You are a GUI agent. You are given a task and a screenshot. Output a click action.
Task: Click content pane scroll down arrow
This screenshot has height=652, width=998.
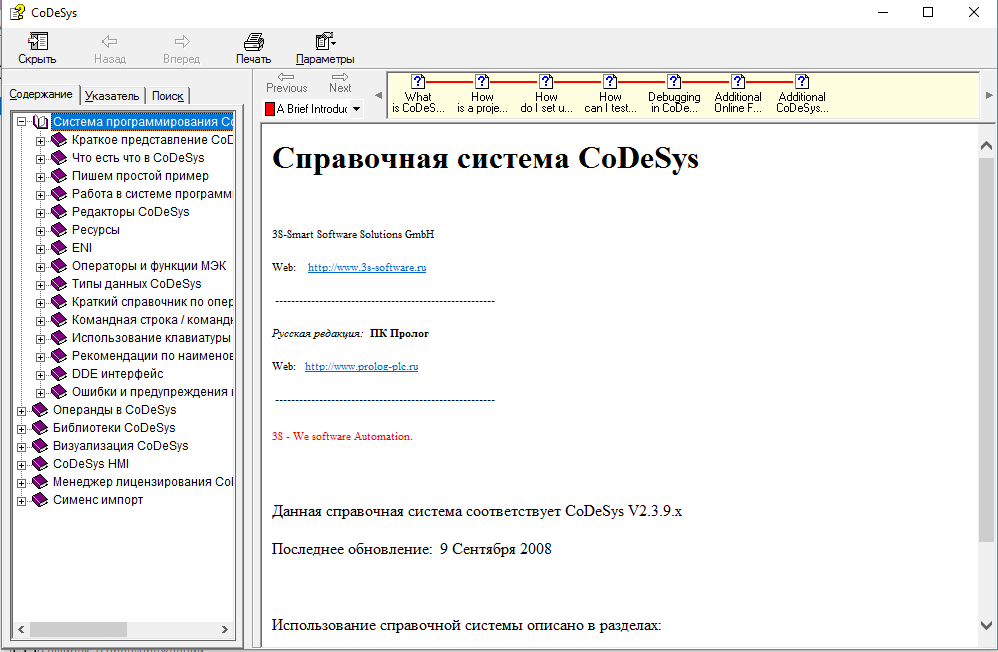point(987,625)
